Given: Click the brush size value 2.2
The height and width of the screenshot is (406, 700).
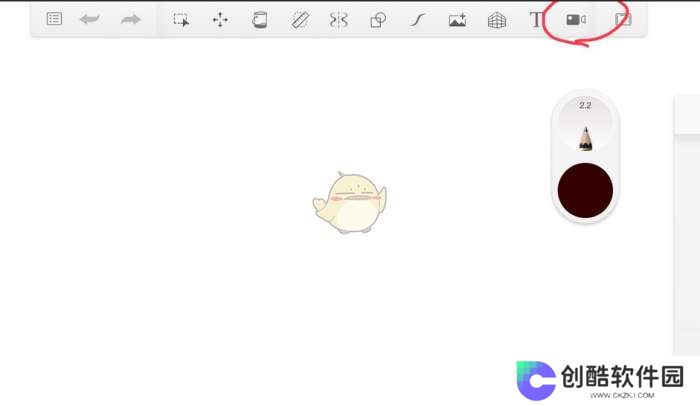Looking at the screenshot, I should [x=585, y=105].
